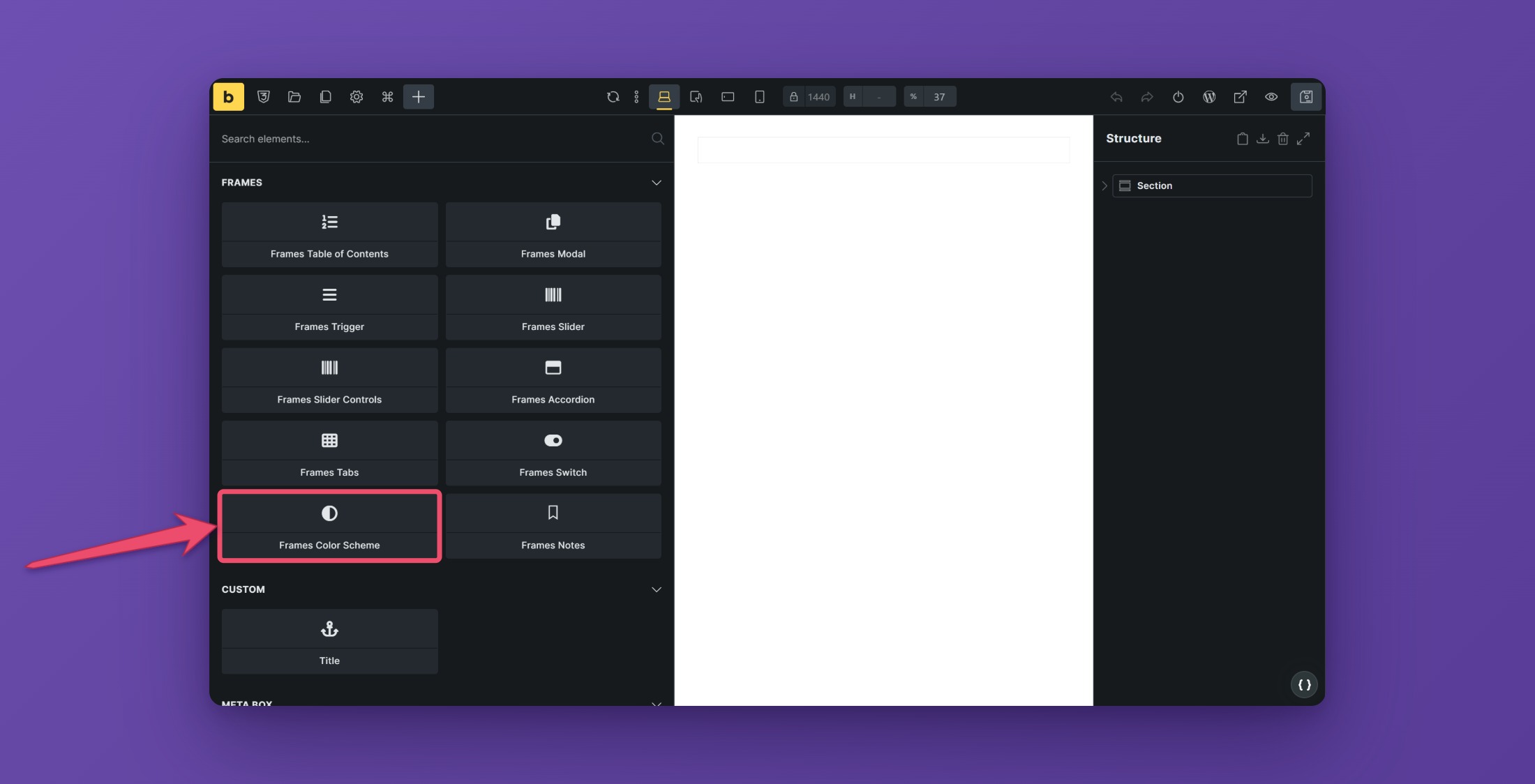Image resolution: width=1535 pixels, height=784 pixels.
Task: Click the curly braces code button
Action: pyautogui.click(x=1304, y=685)
